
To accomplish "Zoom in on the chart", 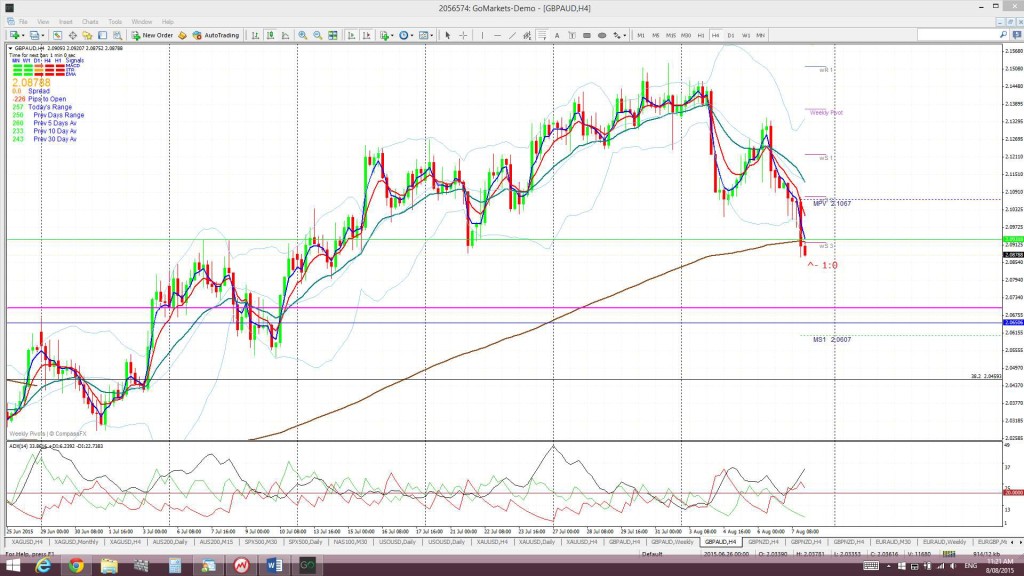I will pos(302,35).
